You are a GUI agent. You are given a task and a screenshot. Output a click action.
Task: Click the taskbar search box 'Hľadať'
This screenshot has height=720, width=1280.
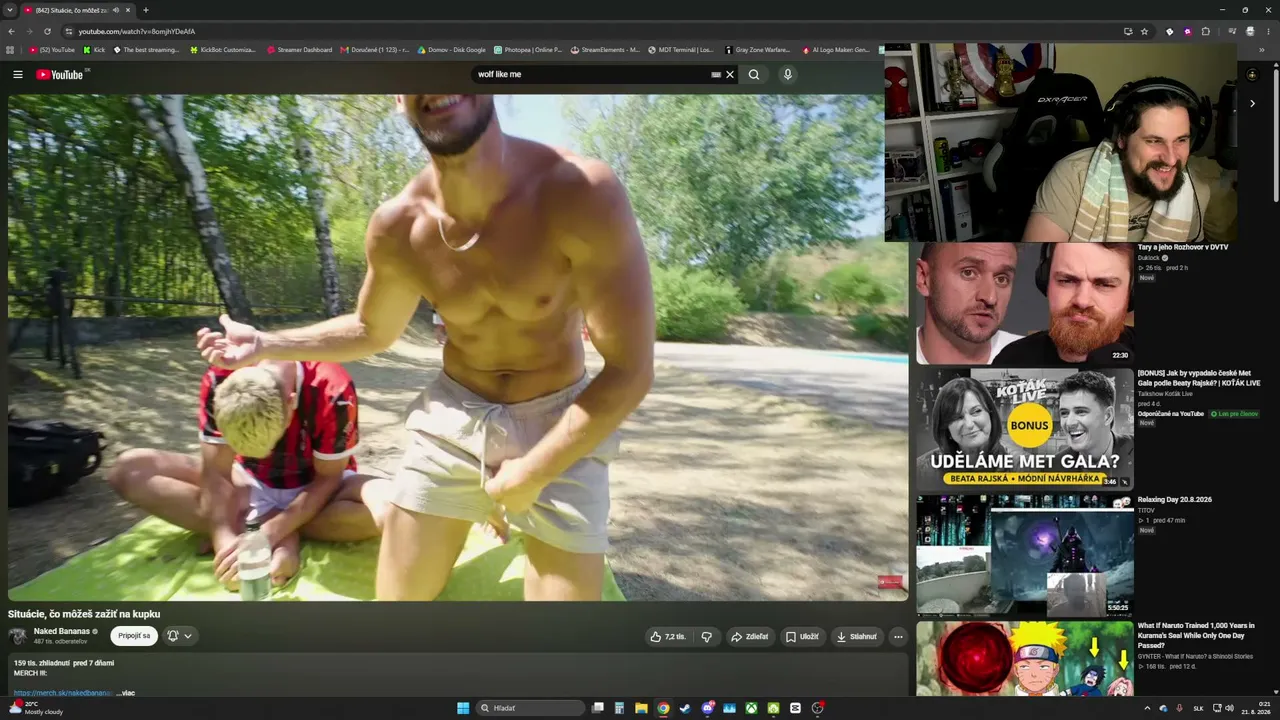pyautogui.click(x=529, y=708)
